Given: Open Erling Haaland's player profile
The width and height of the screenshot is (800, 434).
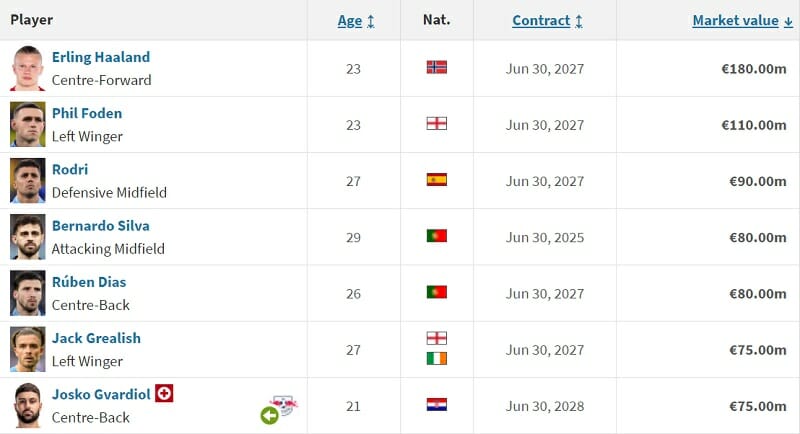Looking at the screenshot, I should click(100, 57).
